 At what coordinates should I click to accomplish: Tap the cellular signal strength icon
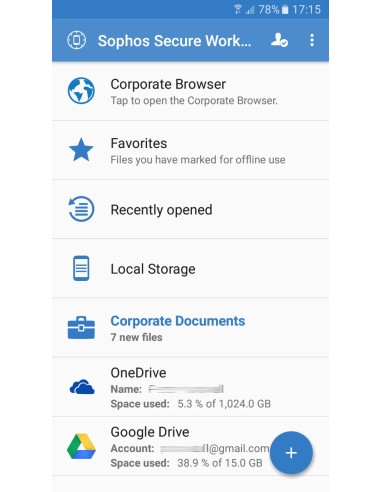point(250,10)
